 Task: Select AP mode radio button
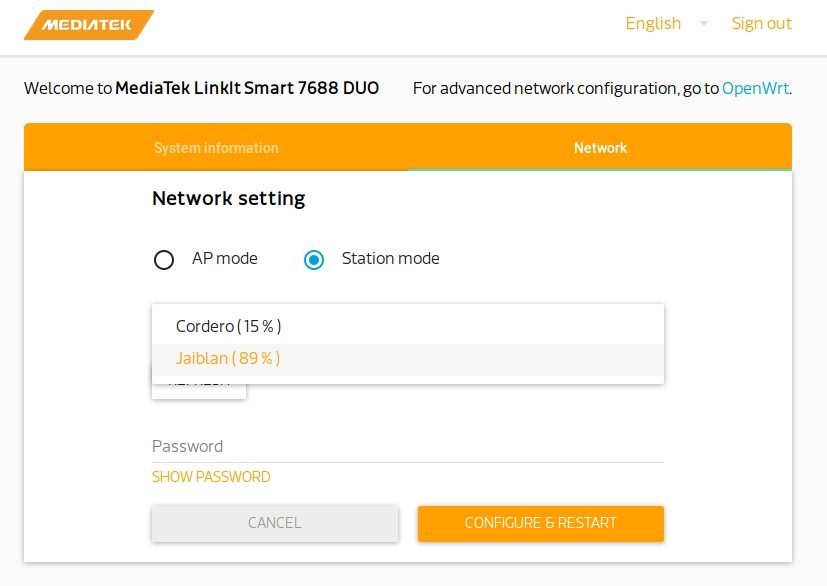point(164,260)
